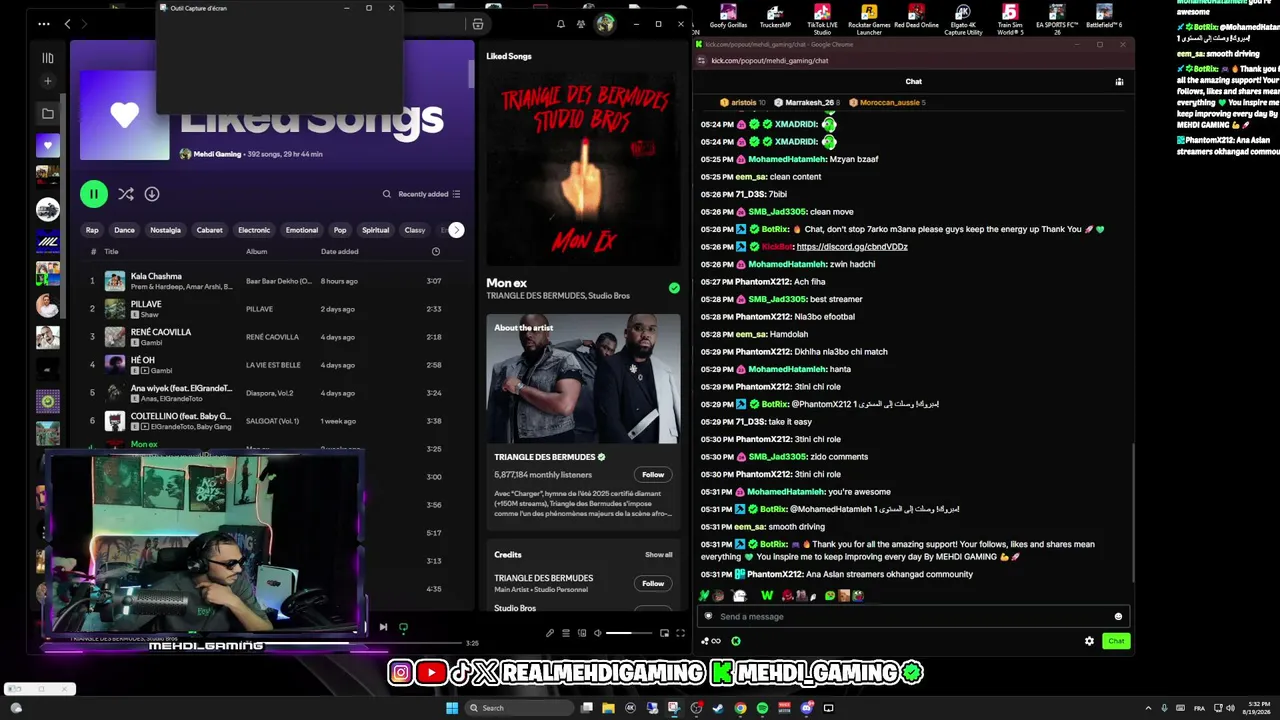Open Kick chat settings gear
This screenshot has width=1280, height=720.
[x=1089, y=641]
